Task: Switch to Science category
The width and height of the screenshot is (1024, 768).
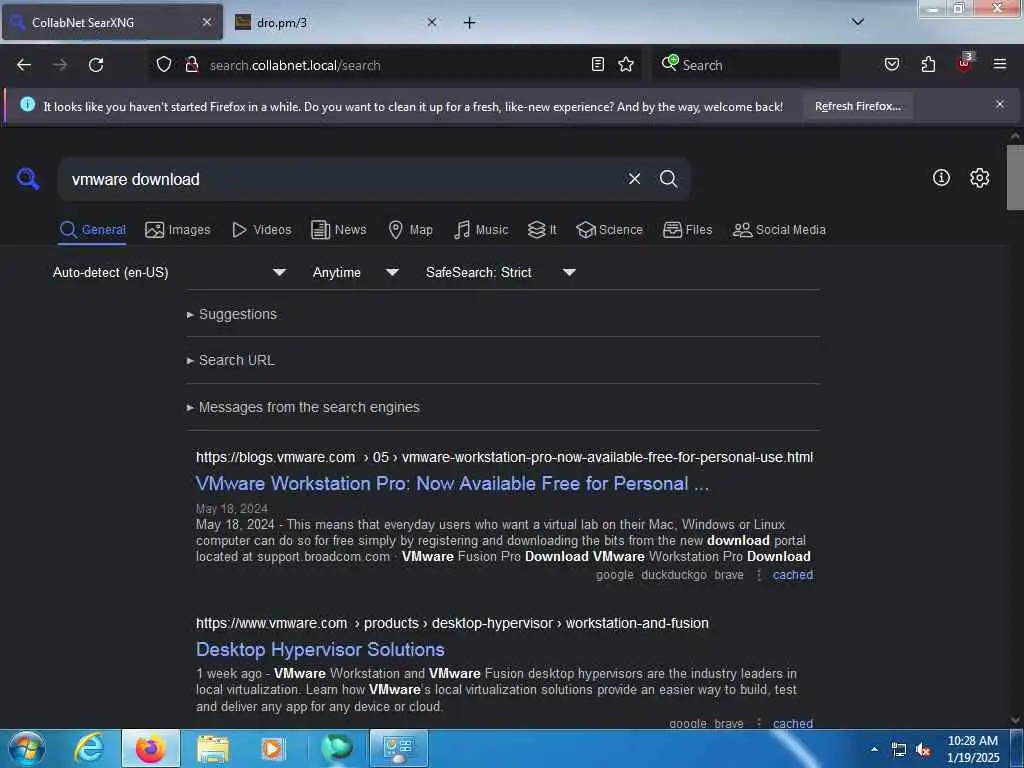Action: (609, 230)
